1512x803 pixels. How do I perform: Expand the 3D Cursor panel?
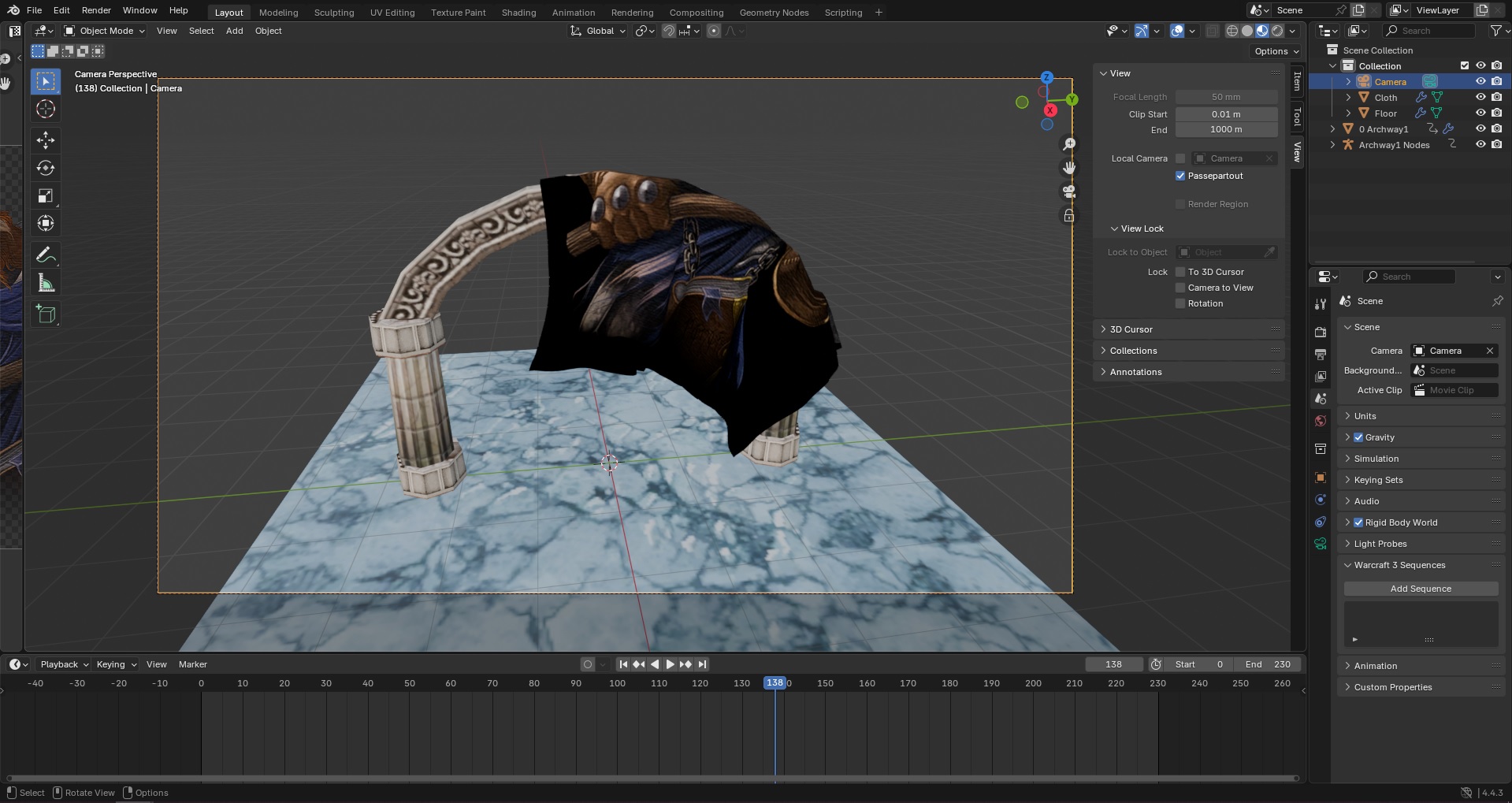1131,329
